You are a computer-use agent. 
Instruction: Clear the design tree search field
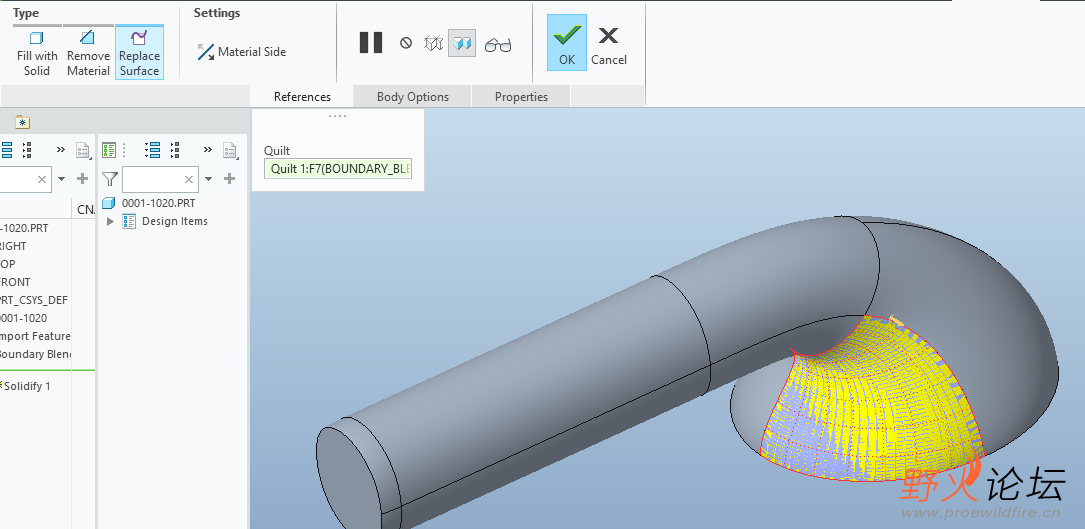189,179
